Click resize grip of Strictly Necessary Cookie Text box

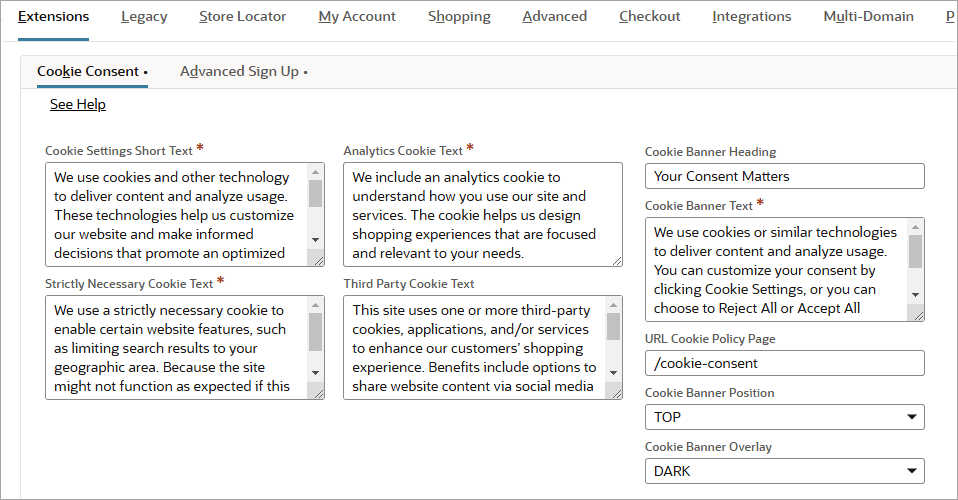pyautogui.click(x=318, y=394)
